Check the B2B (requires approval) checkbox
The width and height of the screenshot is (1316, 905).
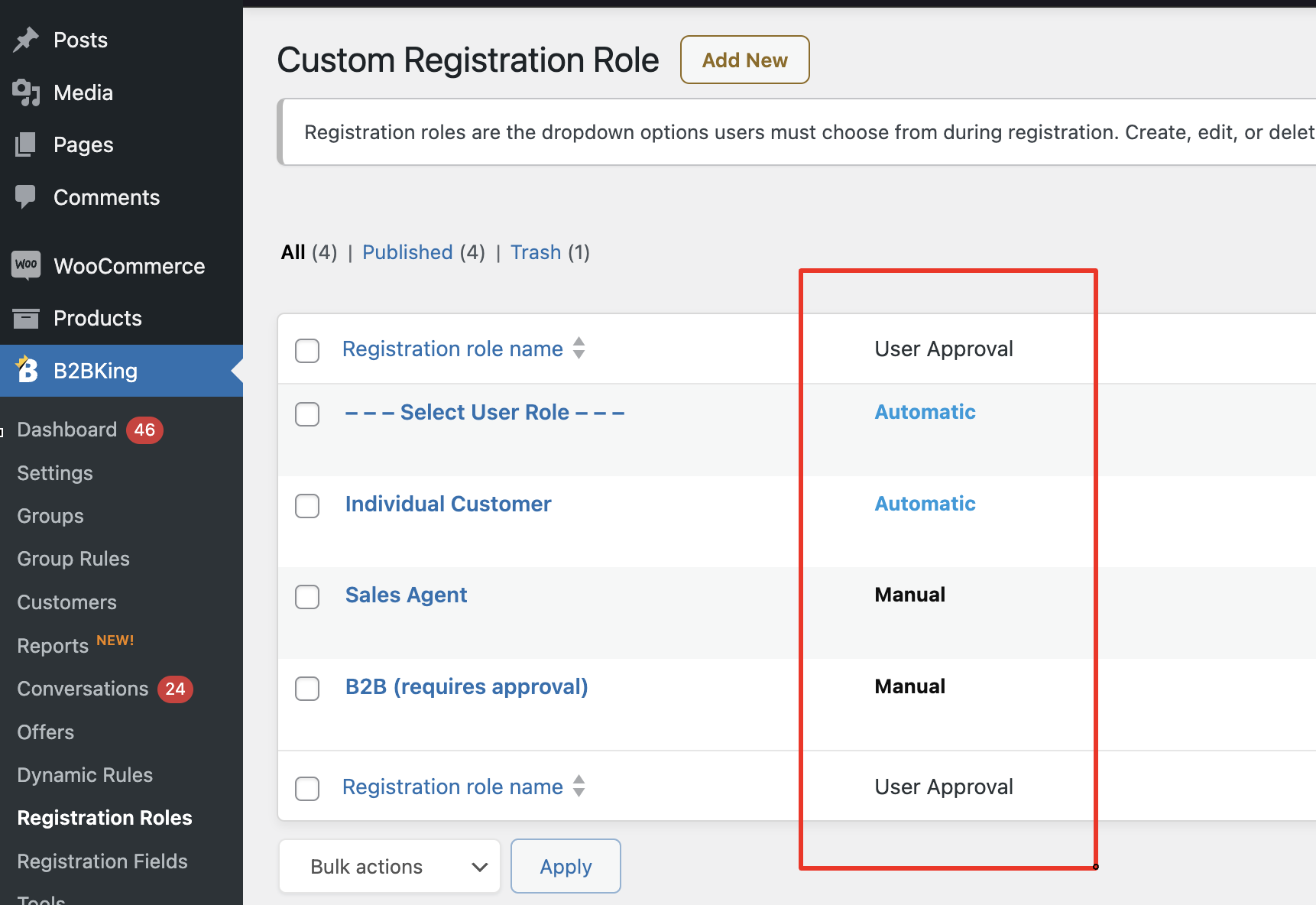307,688
